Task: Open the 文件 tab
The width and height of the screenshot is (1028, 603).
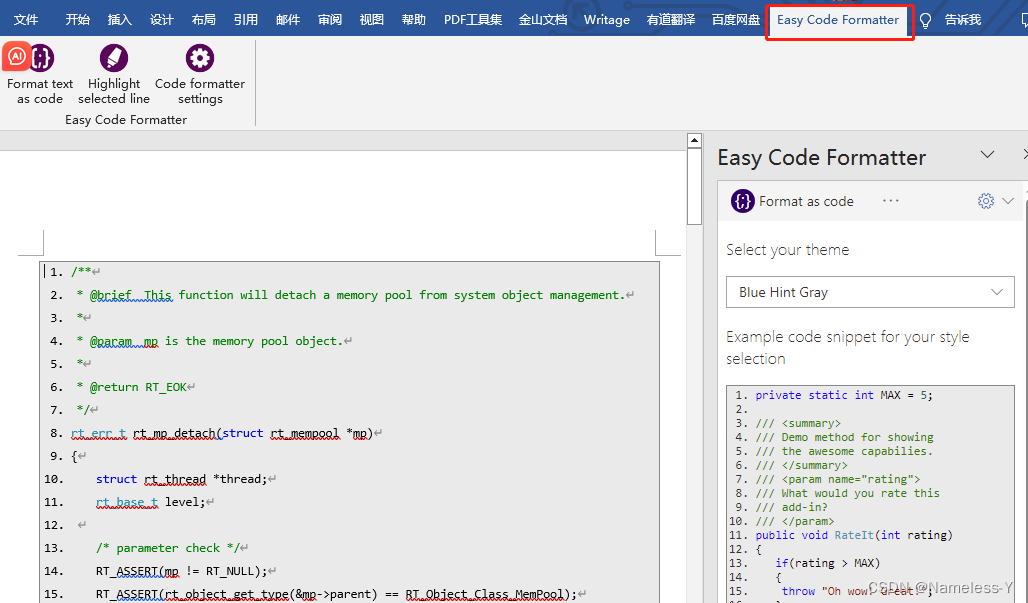Action: 26,20
